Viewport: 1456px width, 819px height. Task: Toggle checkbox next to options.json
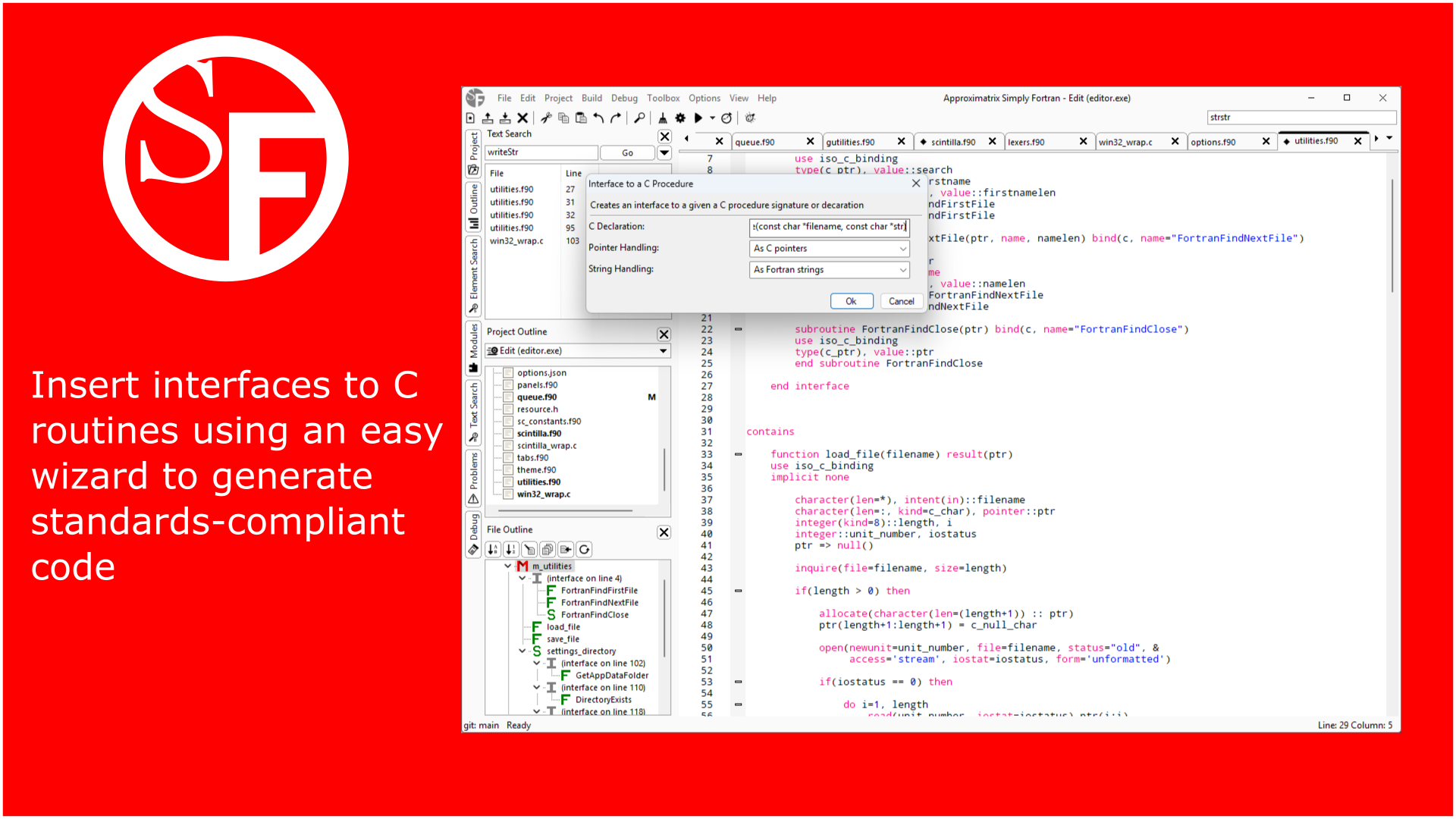tap(509, 373)
